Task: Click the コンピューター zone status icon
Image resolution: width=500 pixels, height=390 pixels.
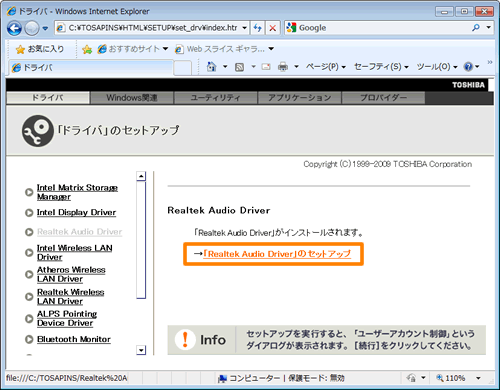Action: click(x=222, y=379)
